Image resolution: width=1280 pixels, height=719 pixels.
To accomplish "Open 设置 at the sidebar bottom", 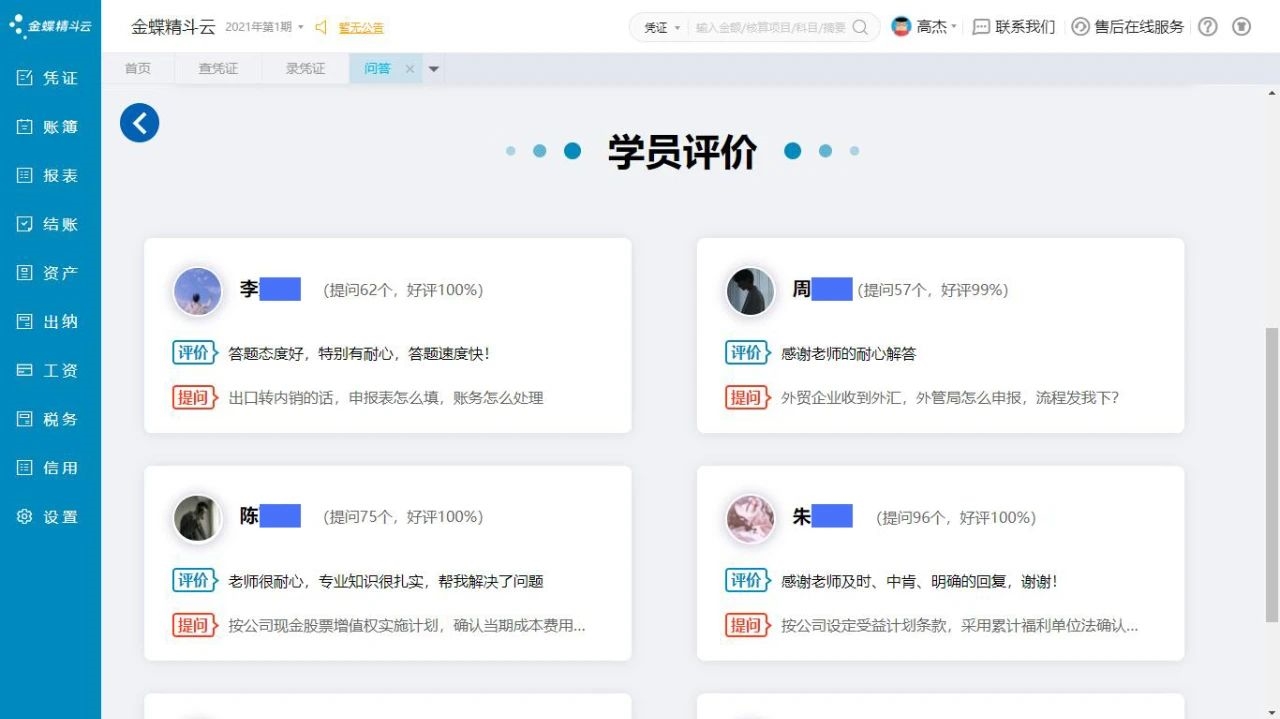I will pyautogui.click(x=50, y=517).
